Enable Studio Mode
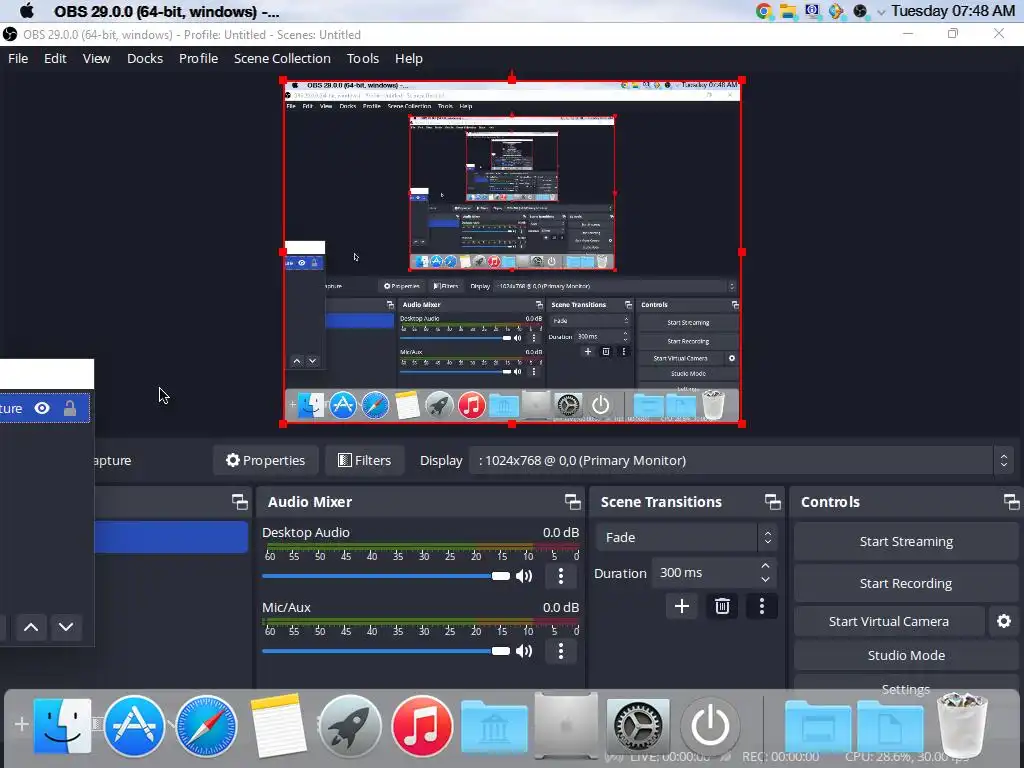The height and width of the screenshot is (768, 1024). pos(906,655)
